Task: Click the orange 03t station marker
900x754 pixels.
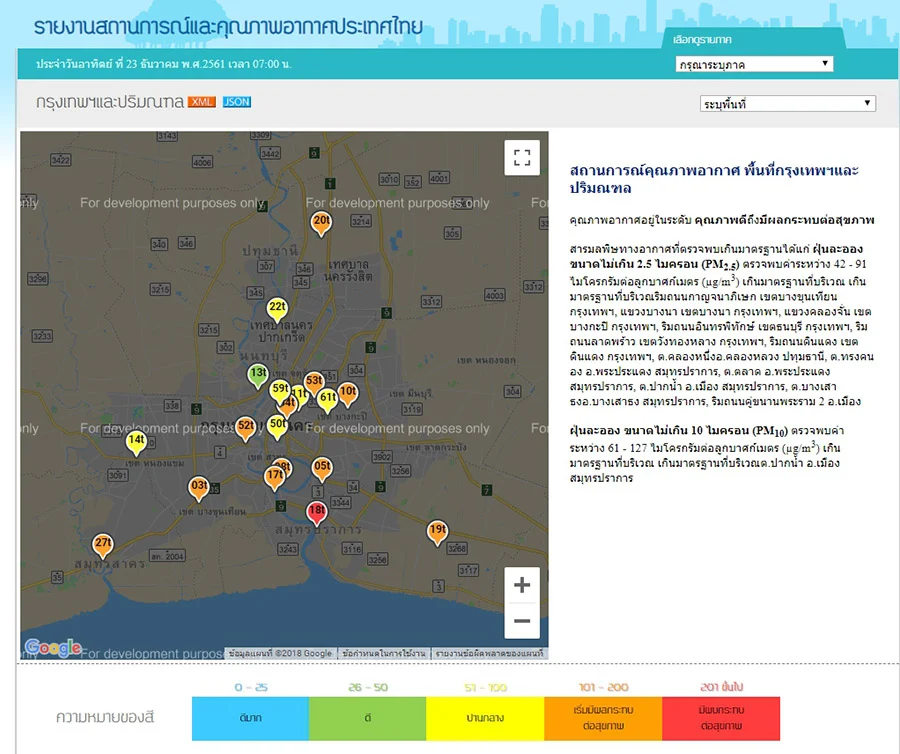Action: 199,488
